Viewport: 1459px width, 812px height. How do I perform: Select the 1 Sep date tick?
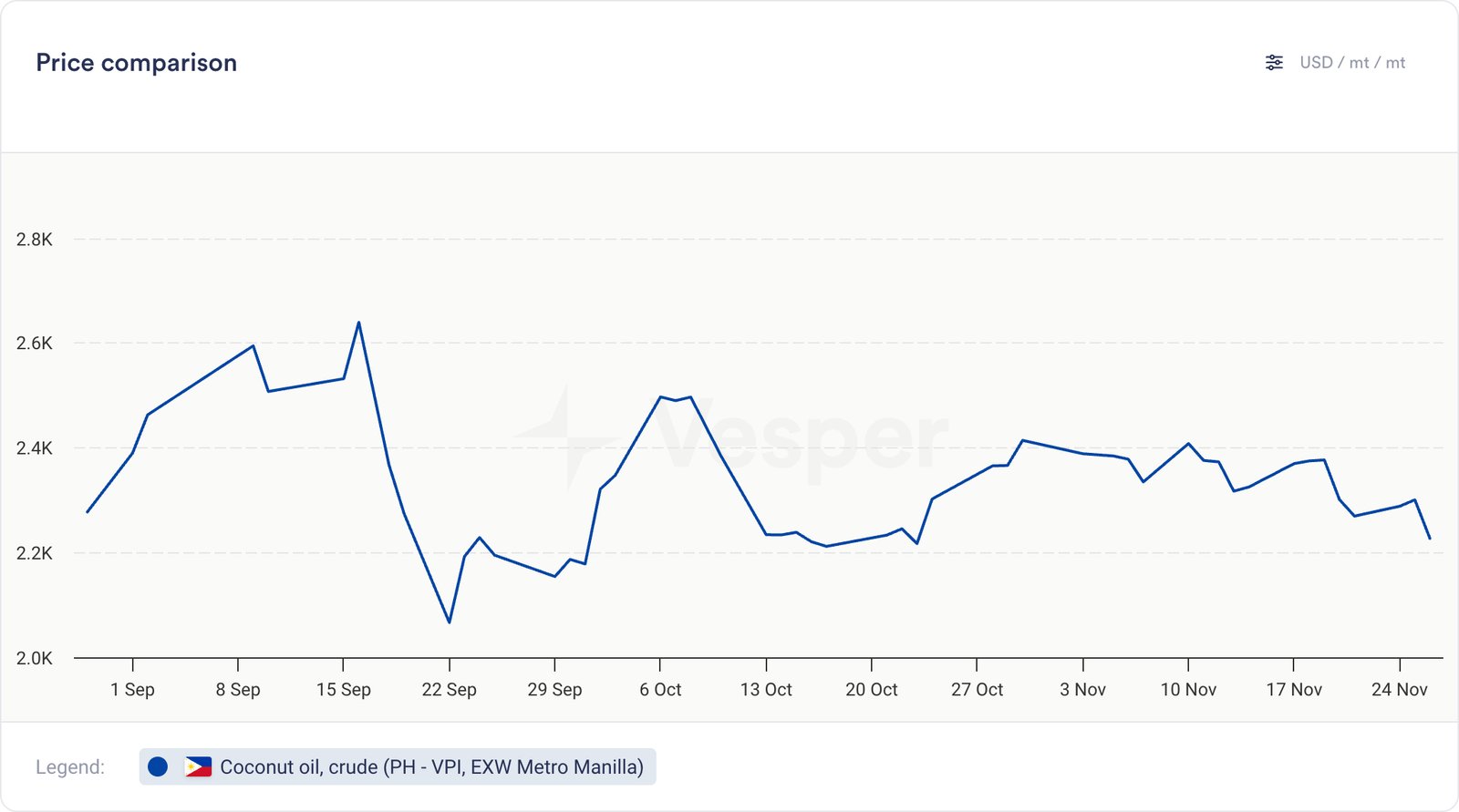pos(132,689)
